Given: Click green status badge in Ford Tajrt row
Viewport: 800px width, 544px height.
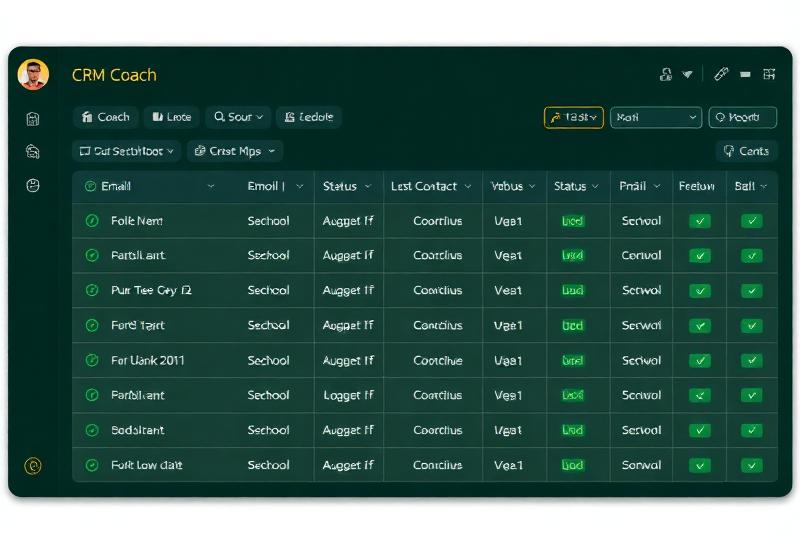Looking at the screenshot, I should point(572,326).
